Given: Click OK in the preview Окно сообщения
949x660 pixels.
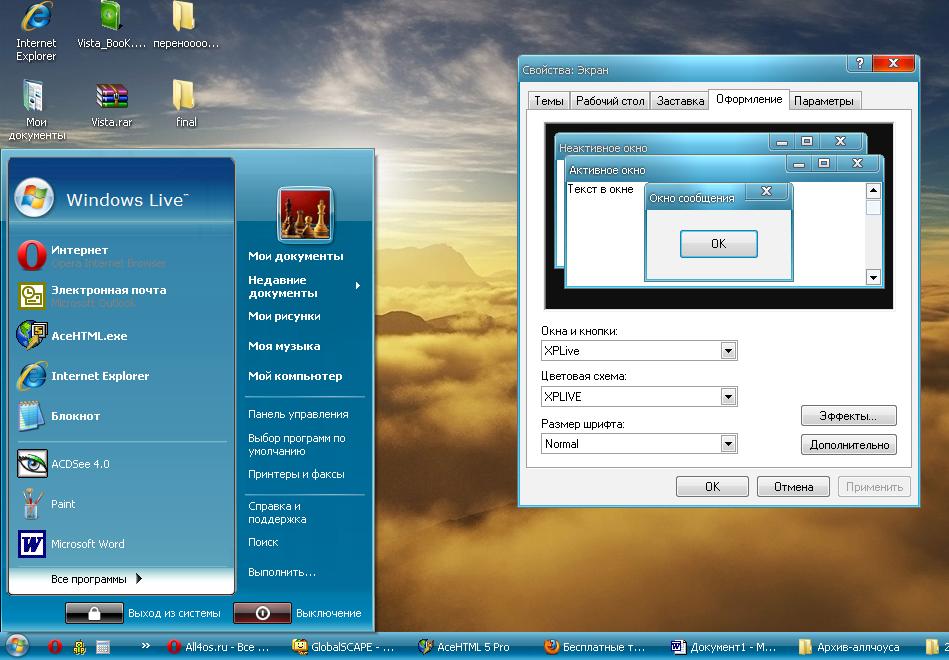Looking at the screenshot, I should coord(718,243).
